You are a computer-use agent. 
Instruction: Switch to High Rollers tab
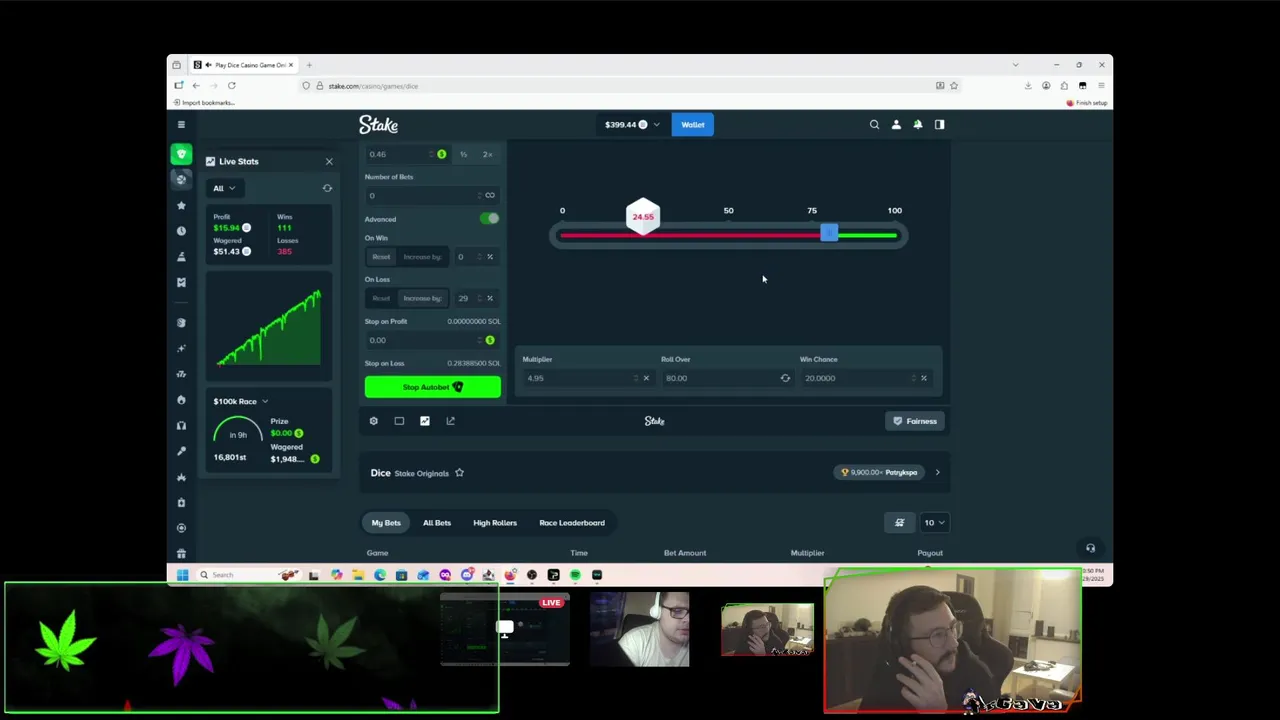point(495,523)
